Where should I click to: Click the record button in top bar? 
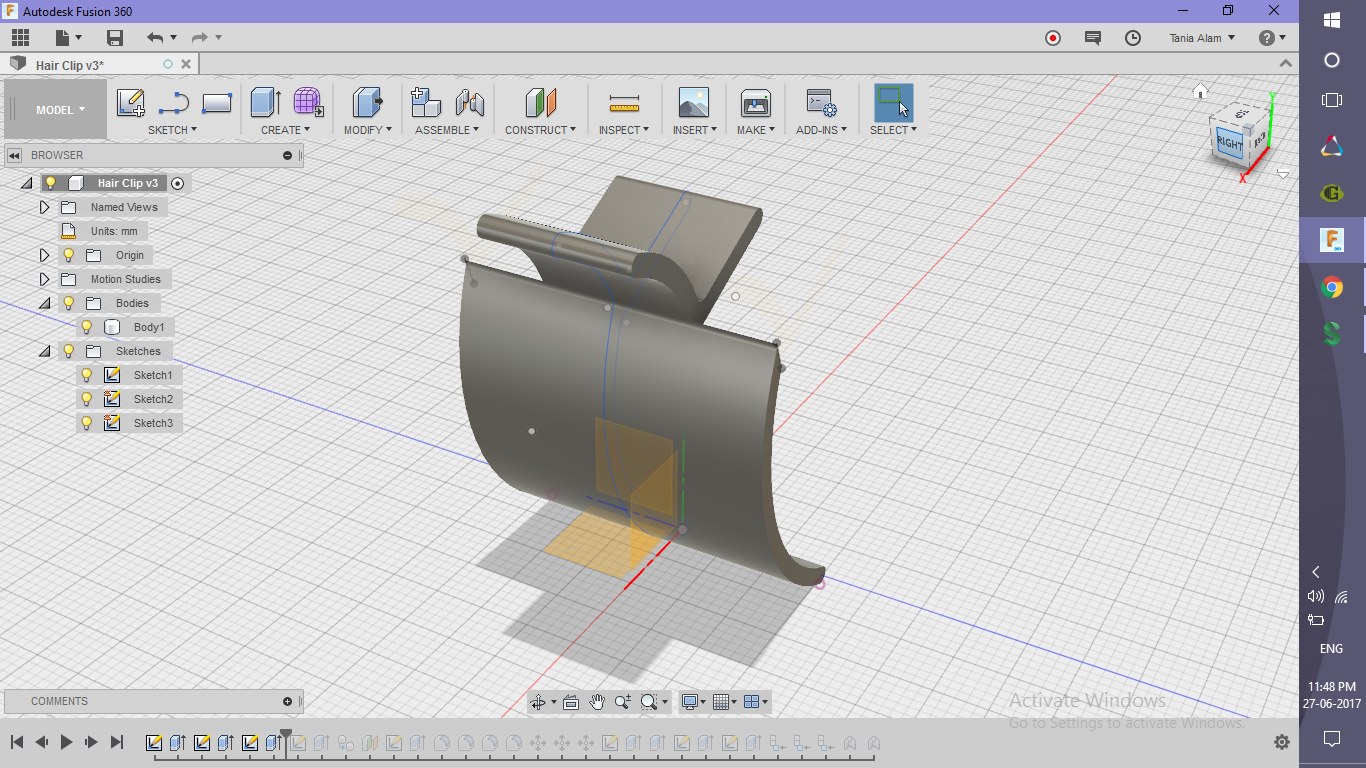(x=1053, y=38)
